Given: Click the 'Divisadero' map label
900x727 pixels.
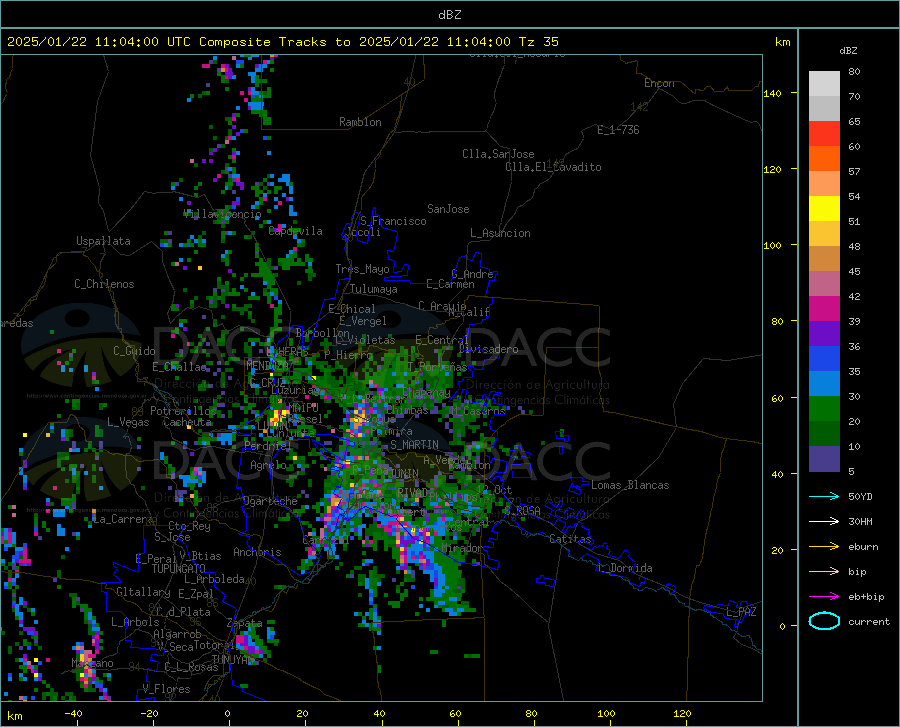Looking at the screenshot, I should 488,349.
